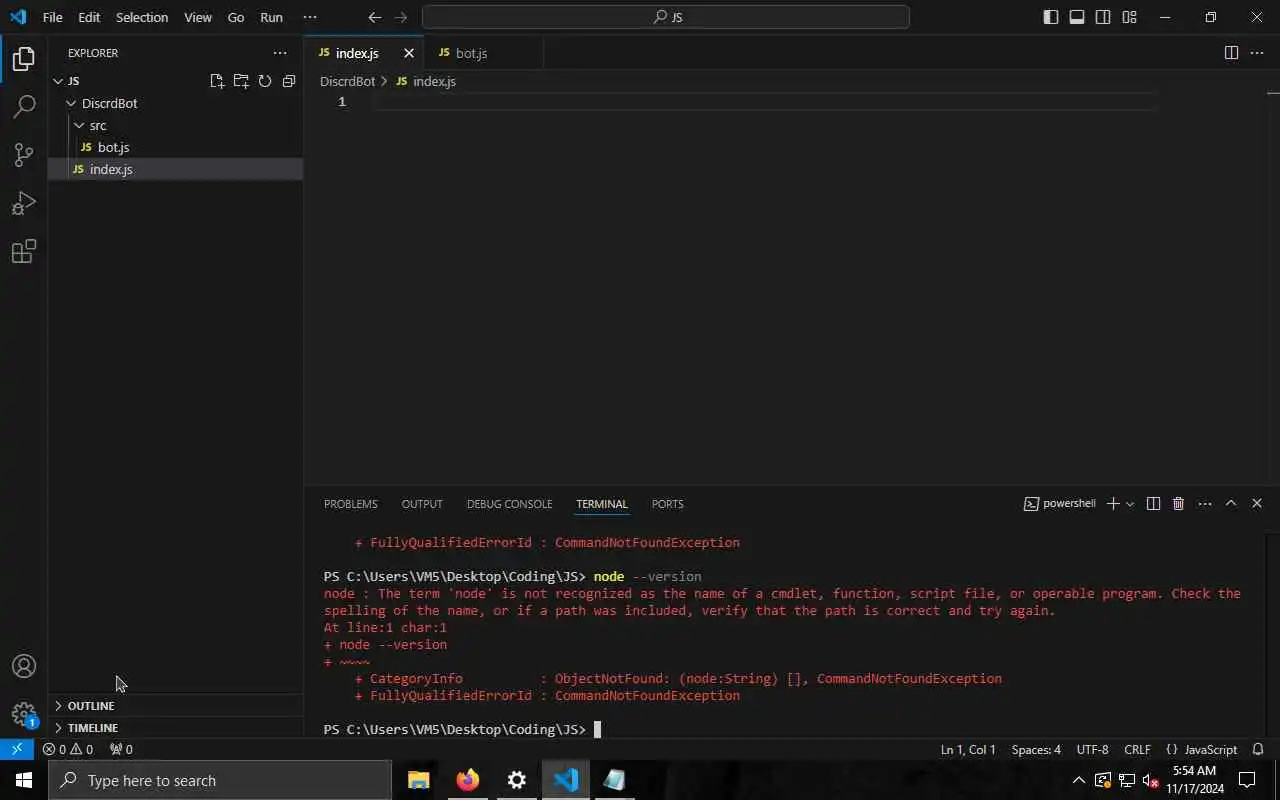The width and height of the screenshot is (1280, 800).
Task: Open bot.js in the file tree
Action: pyautogui.click(x=175, y=147)
